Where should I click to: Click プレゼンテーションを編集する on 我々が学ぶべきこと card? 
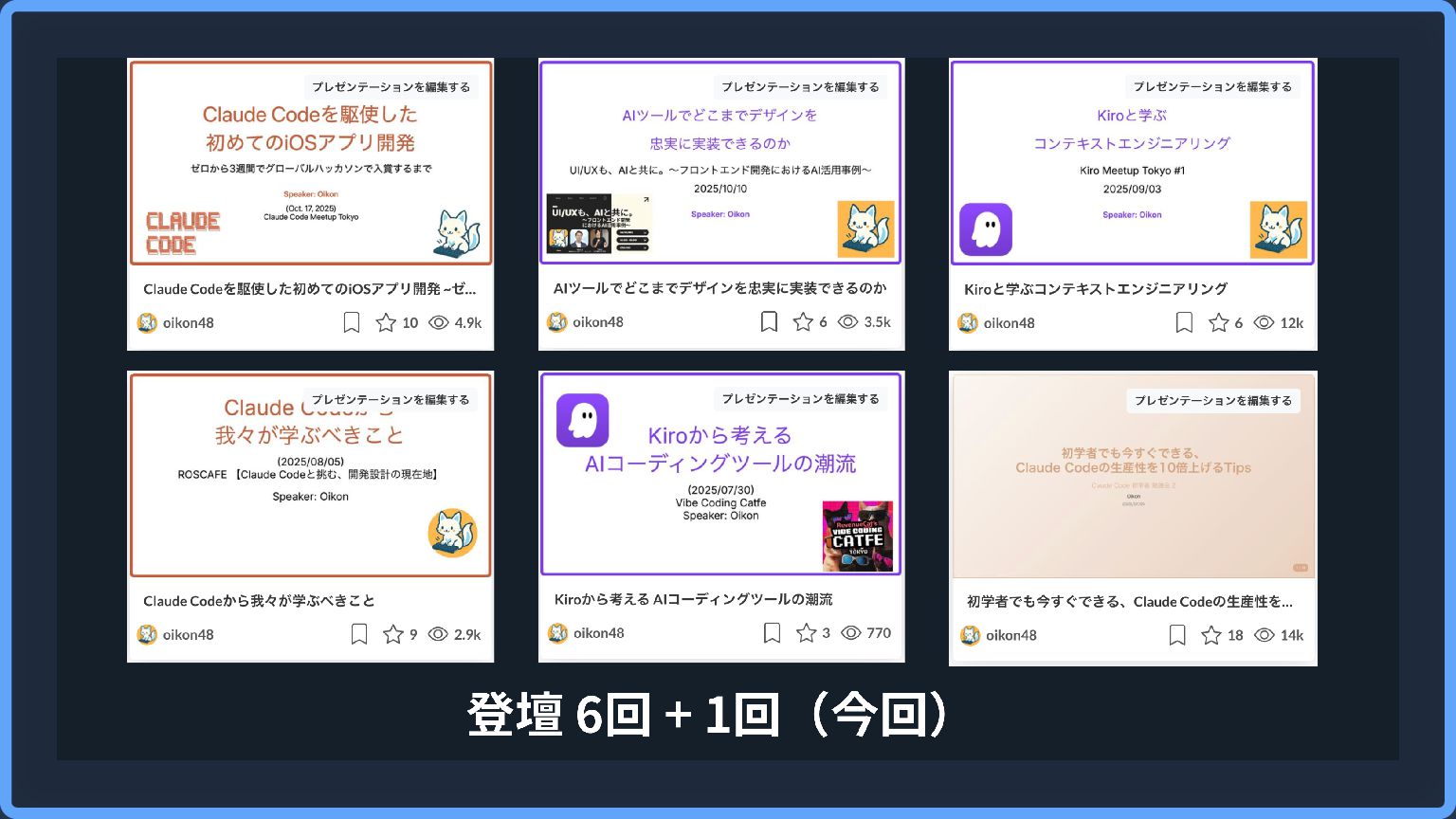coord(391,400)
